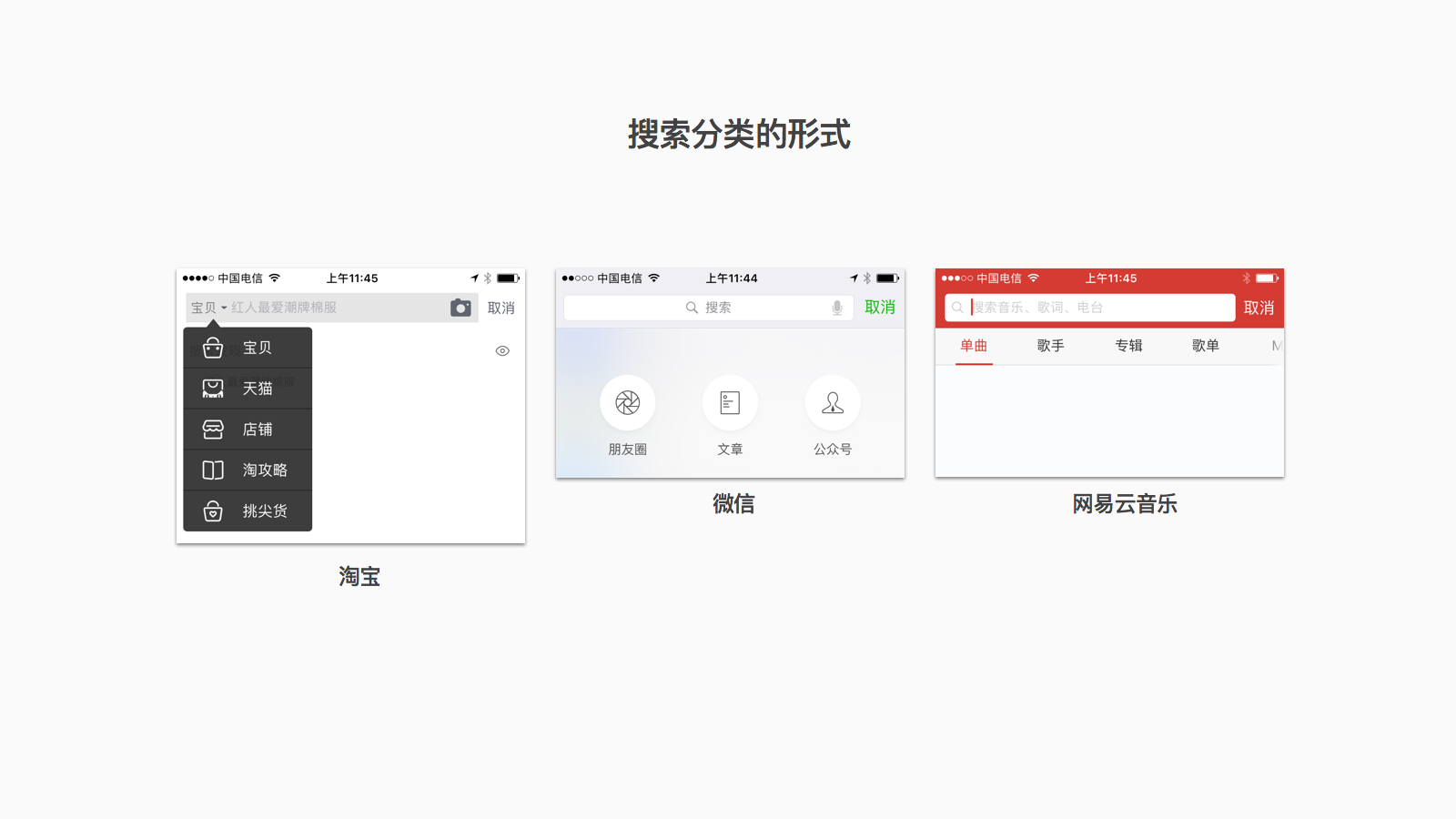1456x819 pixels.
Task: Click the time 上午11:44 in WeChat status bar
Action: [732, 278]
